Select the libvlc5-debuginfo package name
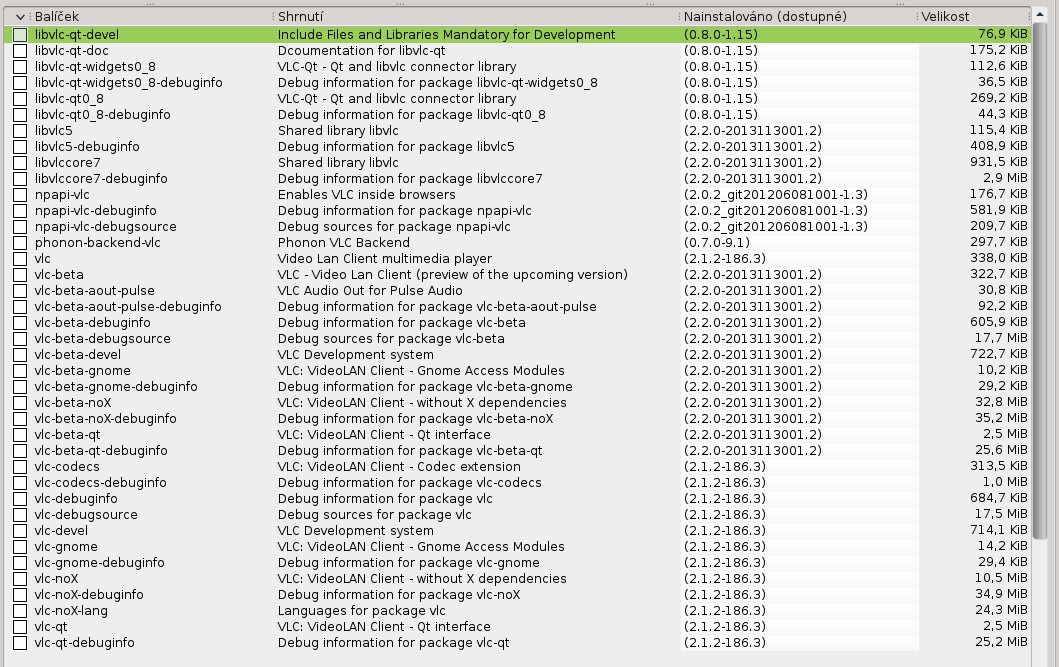 tap(87, 146)
